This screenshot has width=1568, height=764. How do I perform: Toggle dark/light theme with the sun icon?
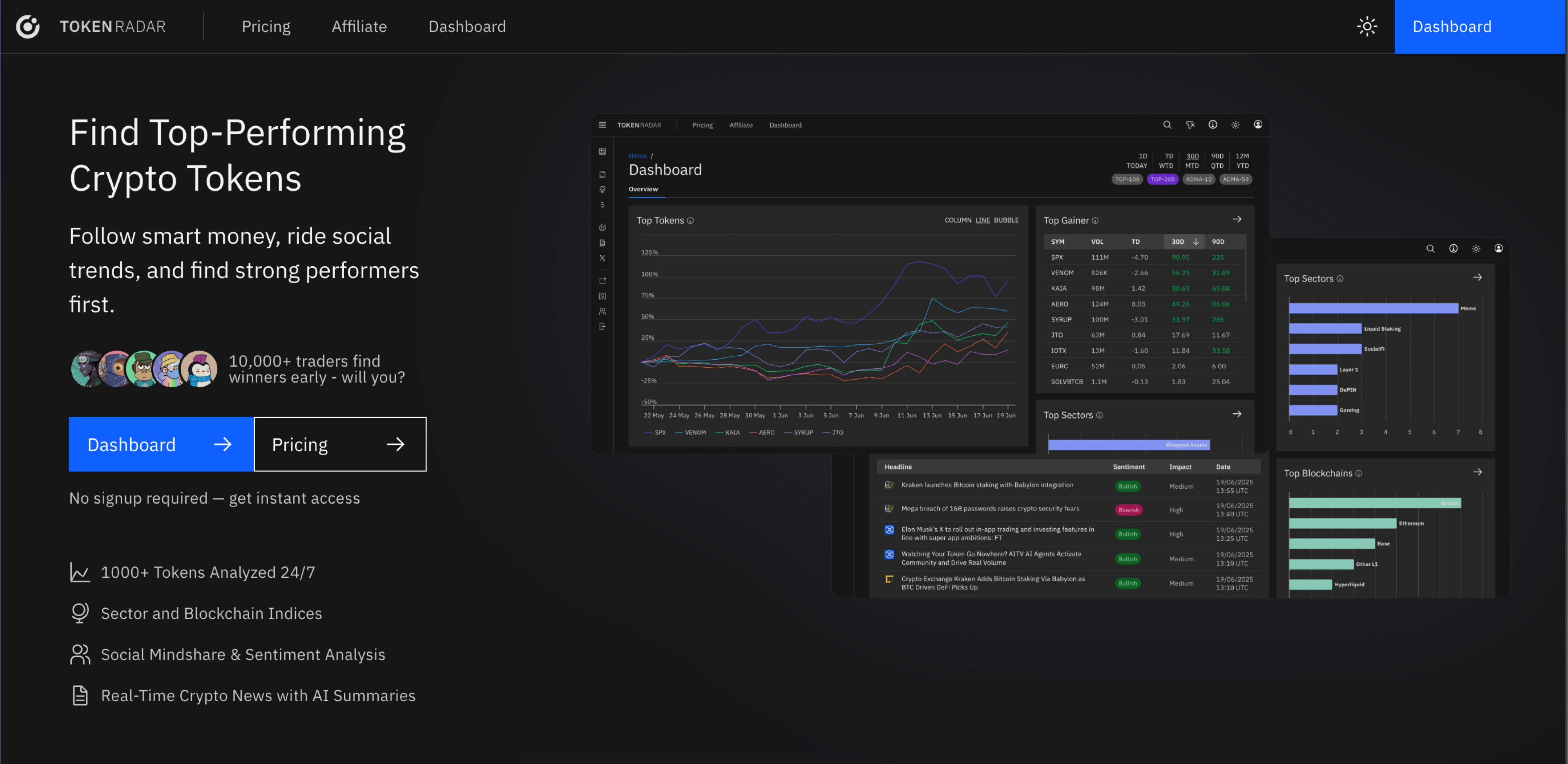pyautogui.click(x=1367, y=26)
